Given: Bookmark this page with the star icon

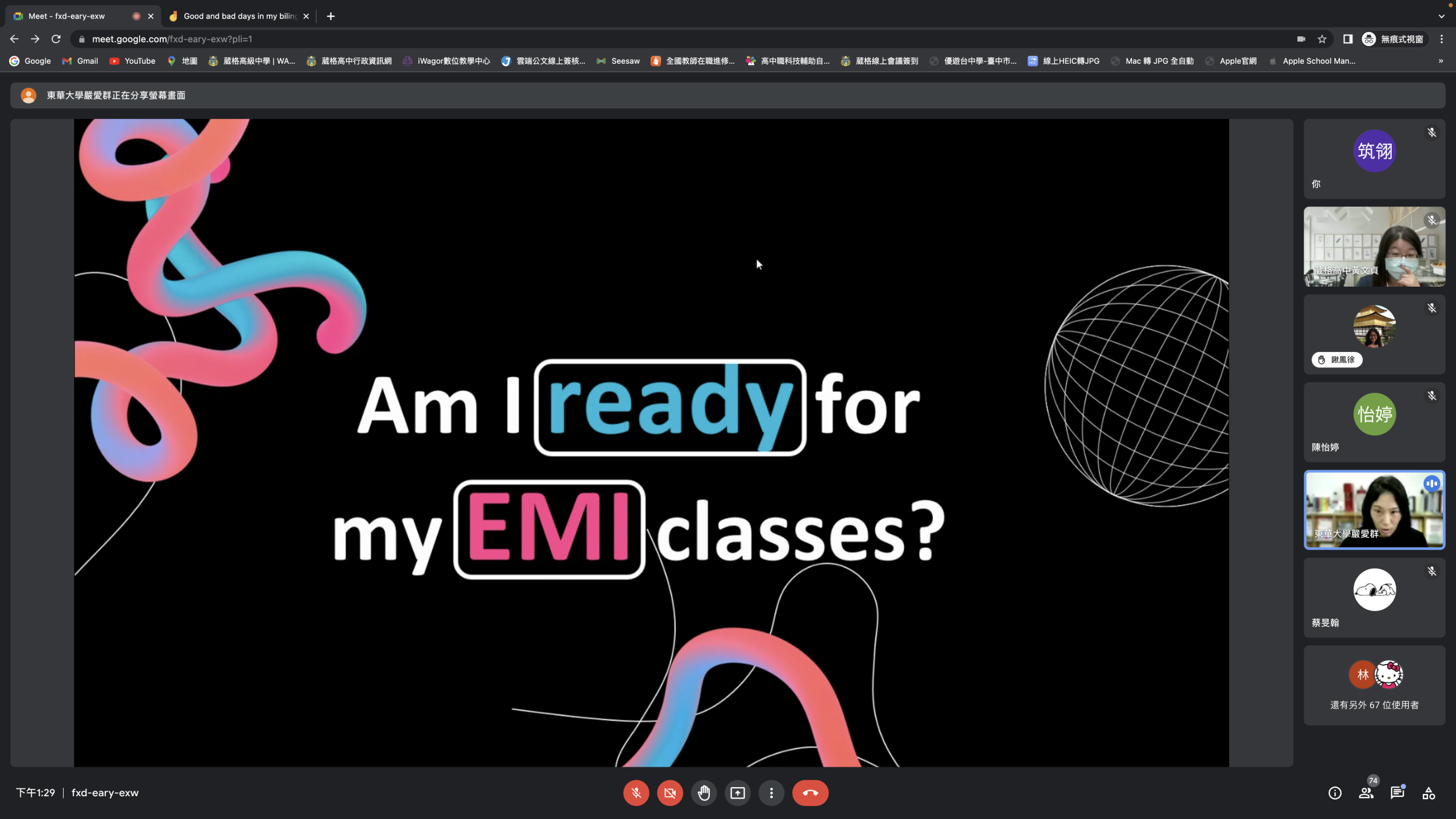Looking at the screenshot, I should (x=1322, y=39).
